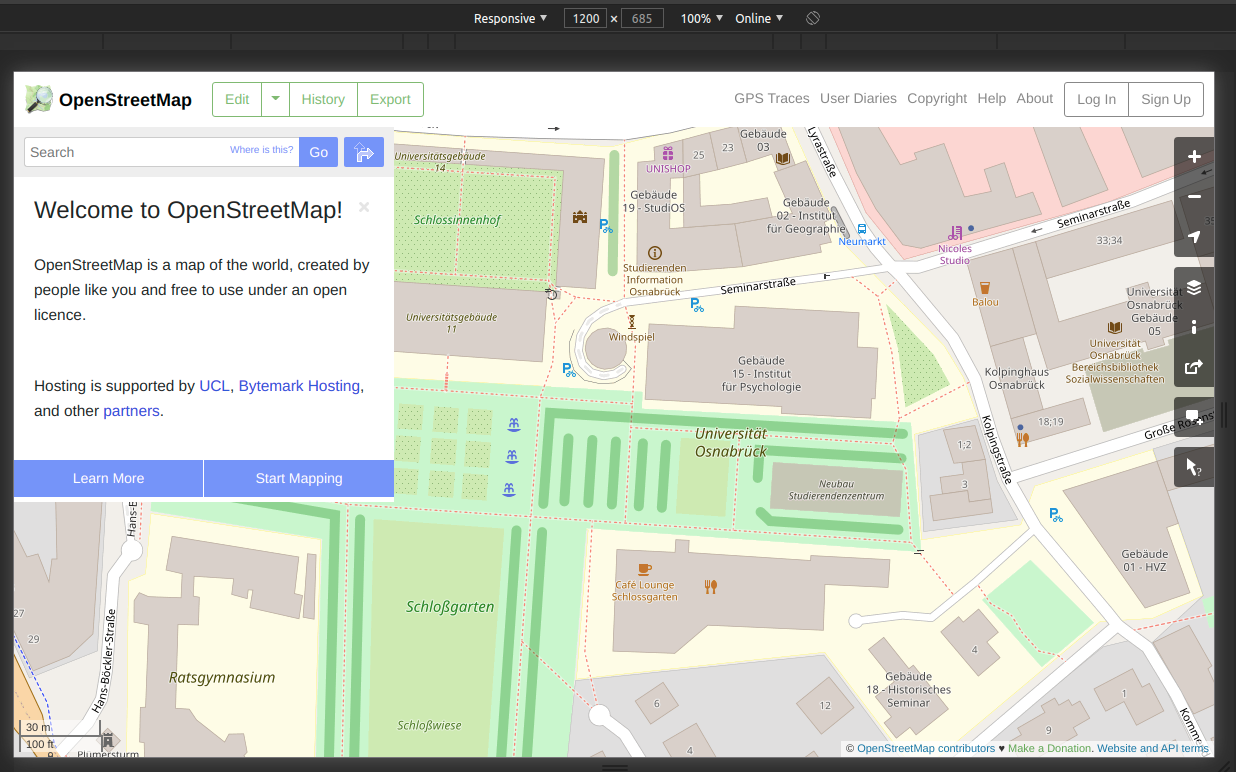
Task: Click the OpenStreetMap magnifier logo icon
Action: 39,99
